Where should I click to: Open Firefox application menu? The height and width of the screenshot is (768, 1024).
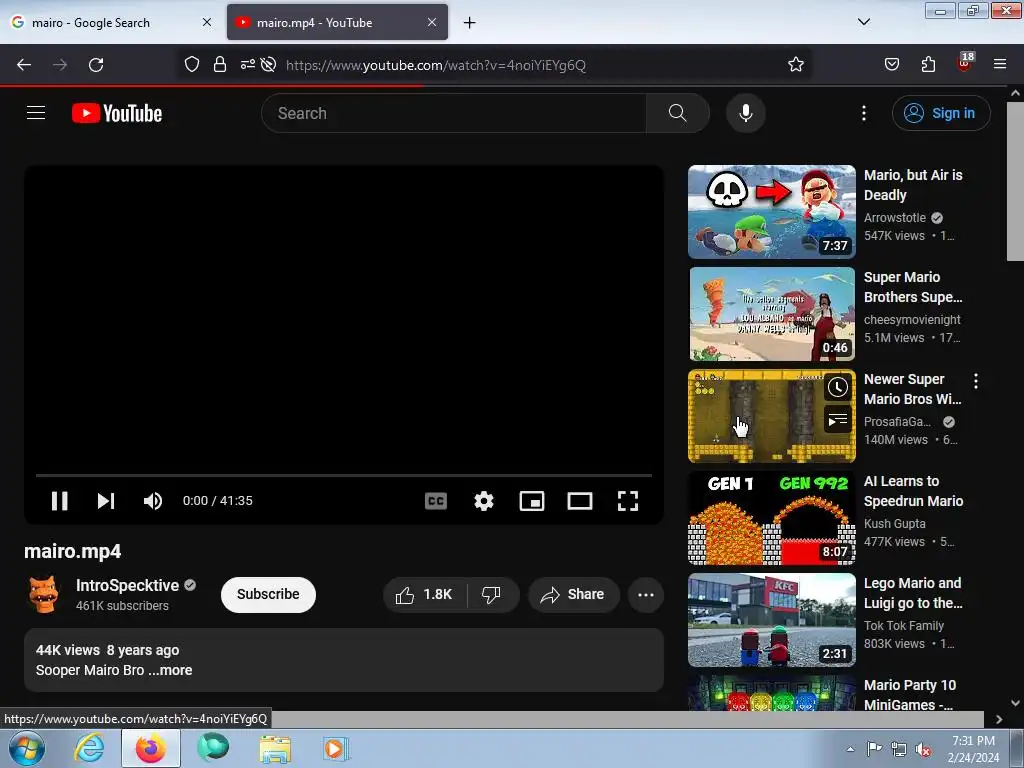[x=1000, y=65]
